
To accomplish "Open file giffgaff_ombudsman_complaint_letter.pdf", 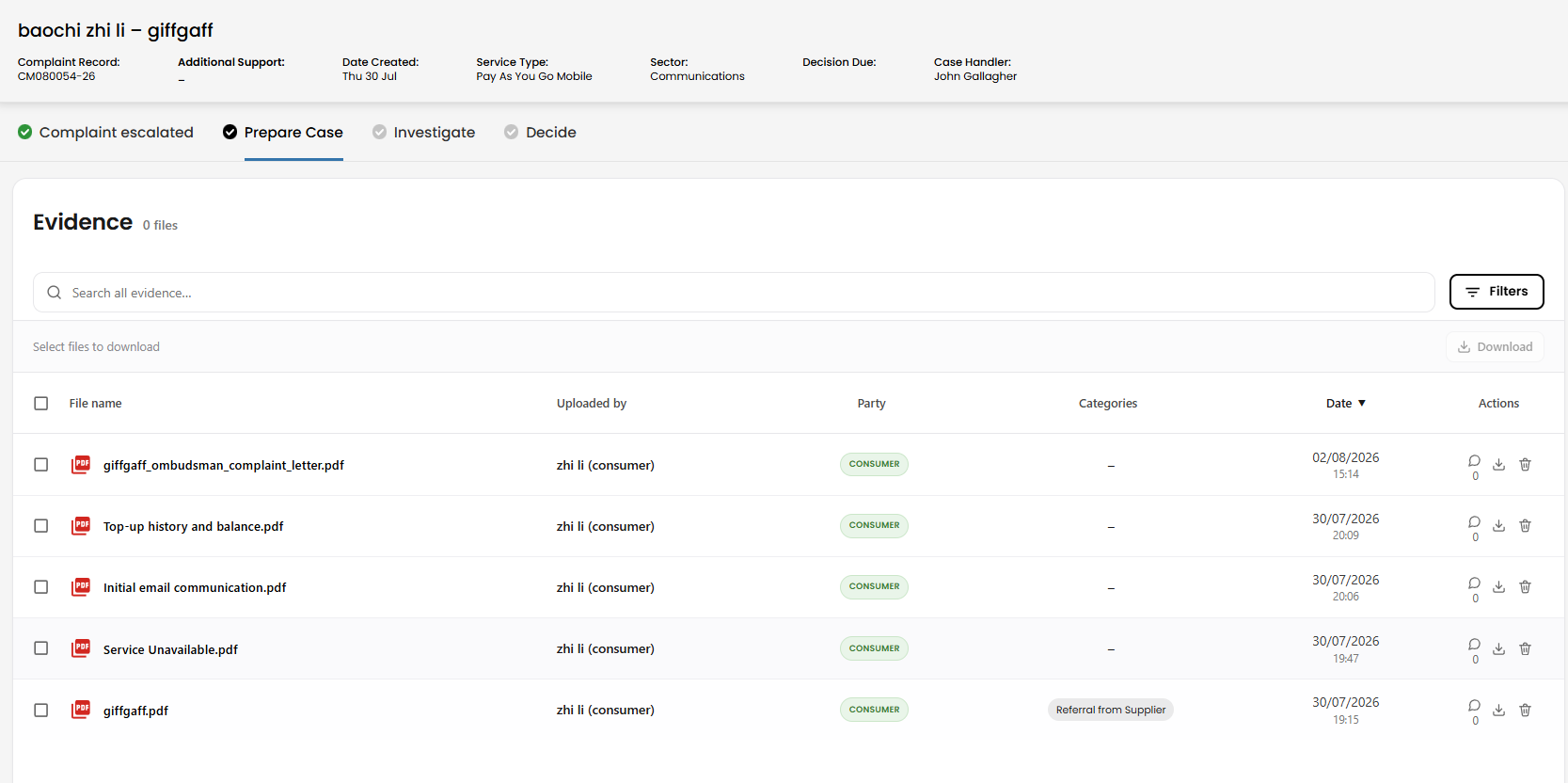I will pyautogui.click(x=224, y=466).
